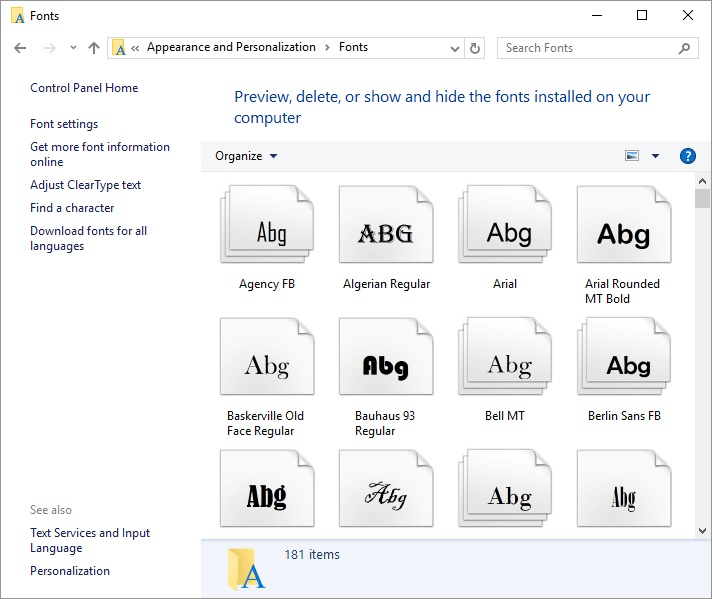This screenshot has height=599, width=712.
Task: Click the Fonts title bar icon
Action: point(17,16)
